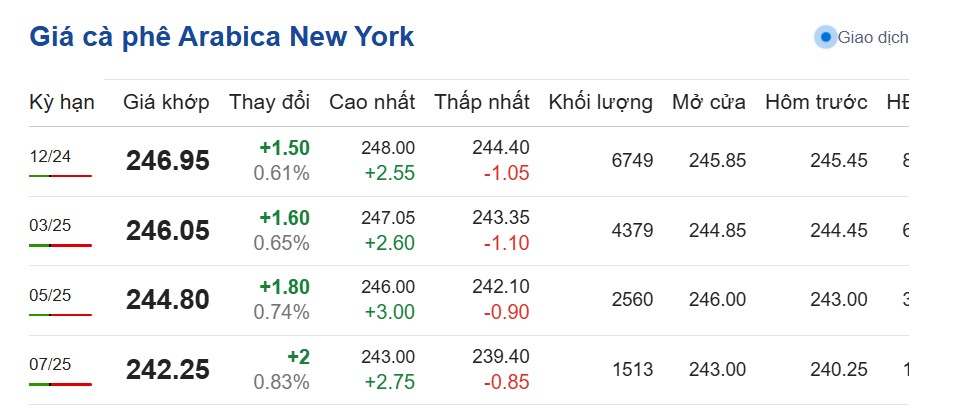This screenshot has width=976, height=411.
Task: Click the Hôm trước column header
Action: (x=816, y=102)
